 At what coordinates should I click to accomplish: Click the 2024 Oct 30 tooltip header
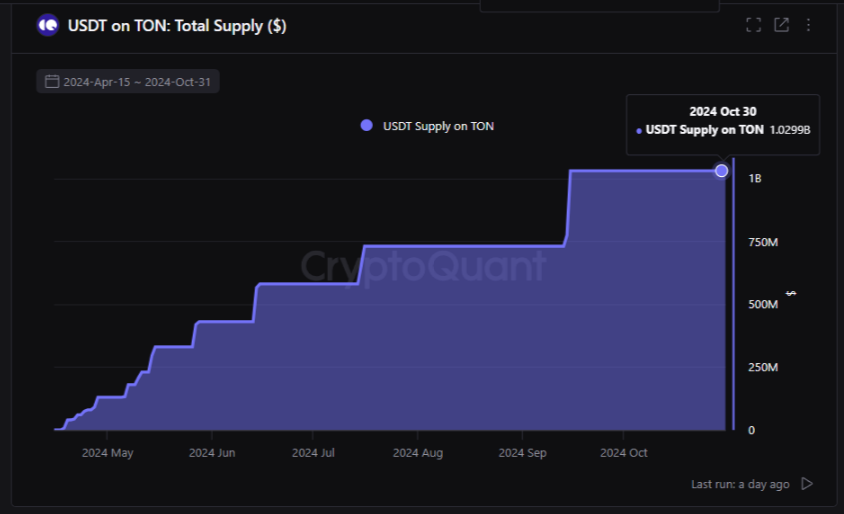pyautogui.click(x=723, y=111)
